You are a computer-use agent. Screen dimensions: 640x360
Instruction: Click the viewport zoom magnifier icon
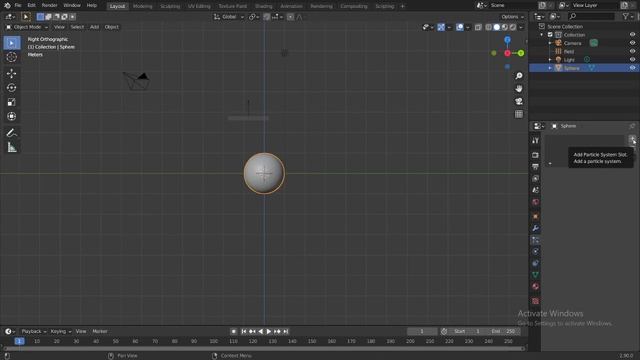click(x=519, y=76)
